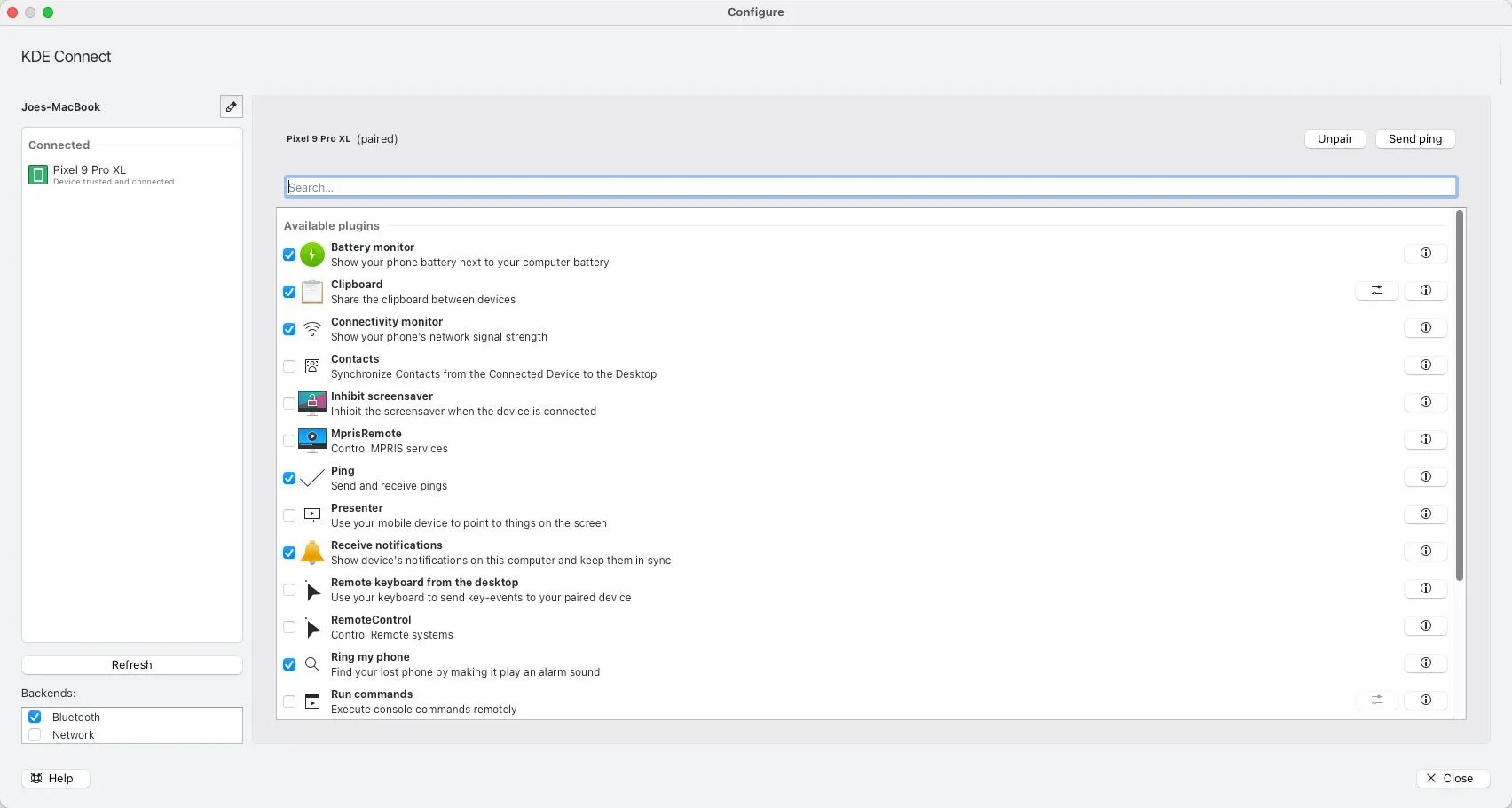Image resolution: width=1512 pixels, height=808 pixels.
Task: Disable the Bluetooth backend checkbox
Action: [x=35, y=717]
